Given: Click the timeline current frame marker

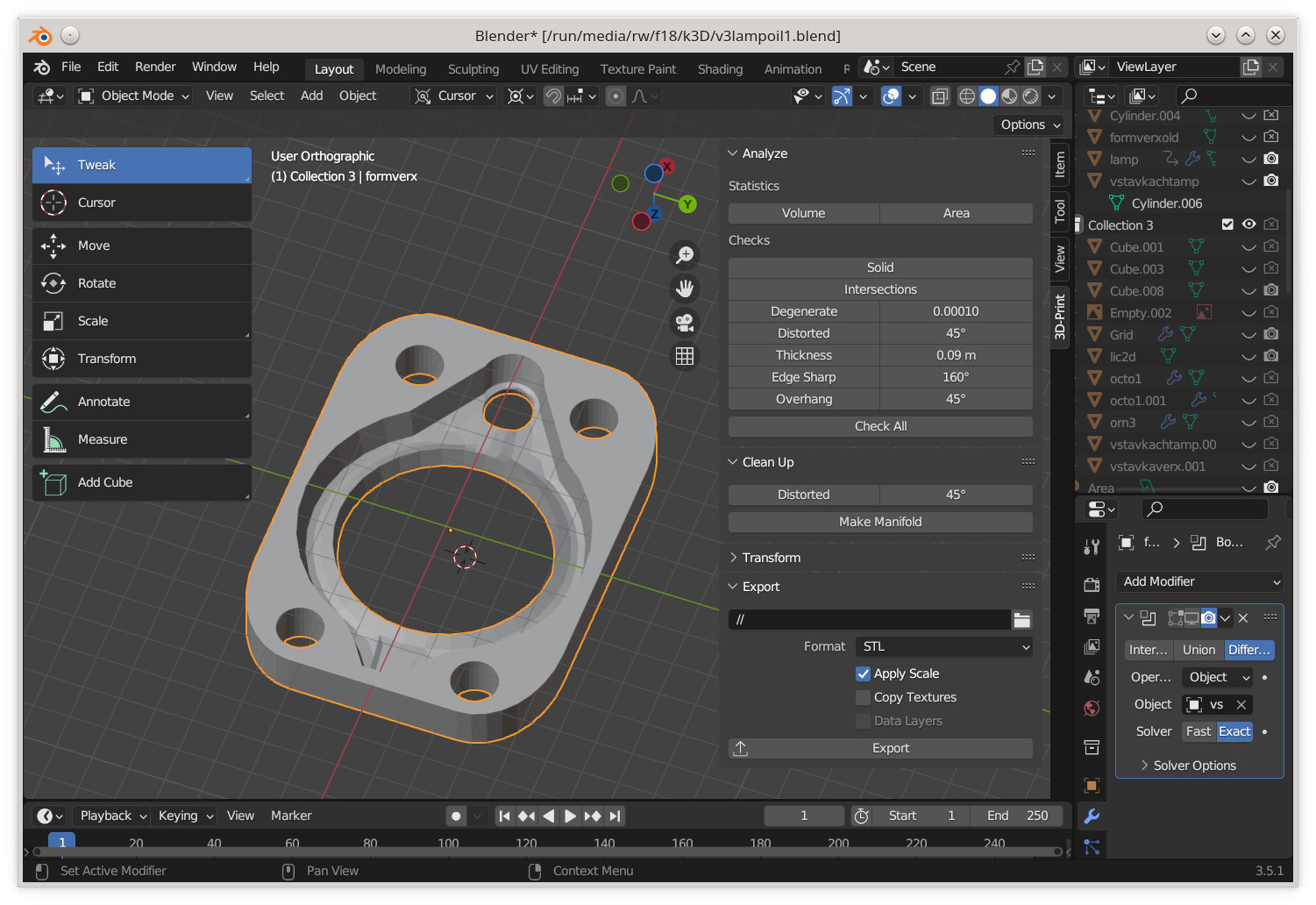Looking at the screenshot, I should click(x=62, y=842).
